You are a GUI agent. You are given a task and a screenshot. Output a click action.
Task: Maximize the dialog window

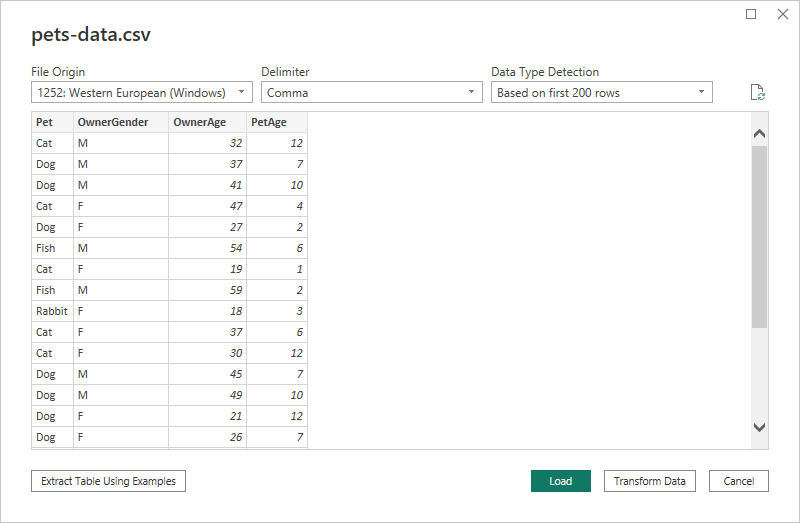tap(752, 14)
